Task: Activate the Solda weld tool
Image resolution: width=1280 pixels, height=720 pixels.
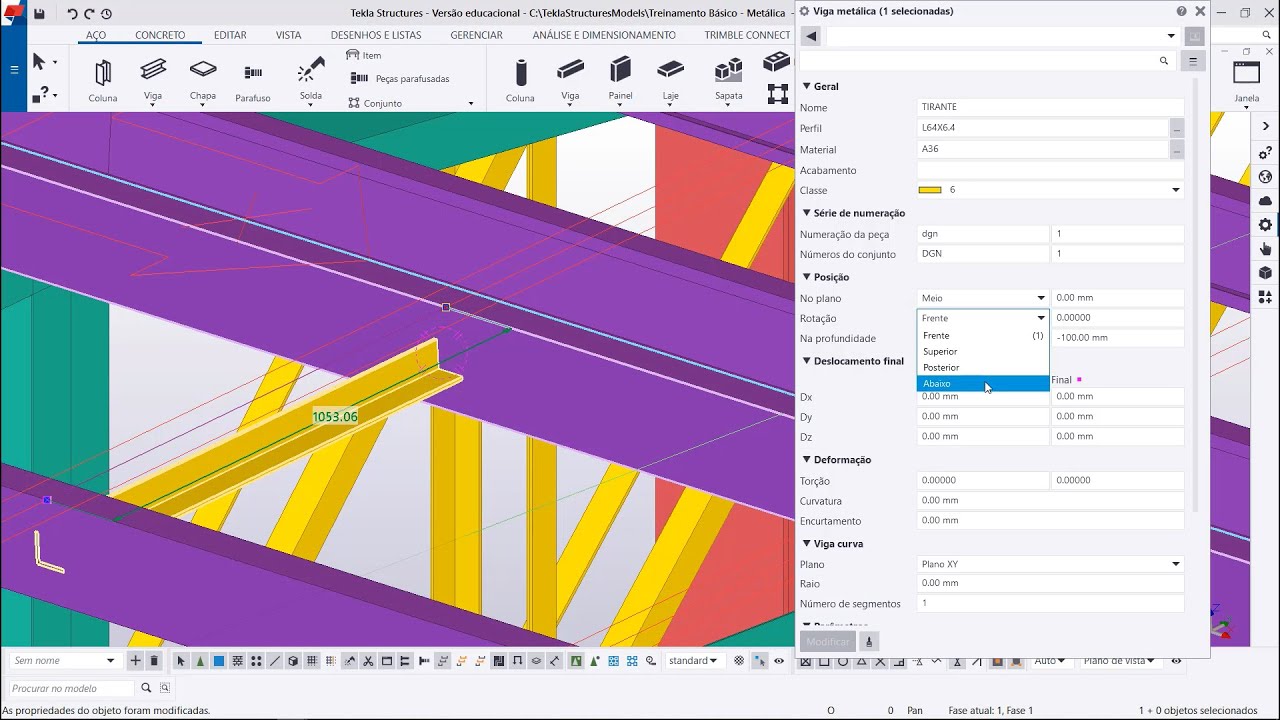Action: [x=311, y=70]
